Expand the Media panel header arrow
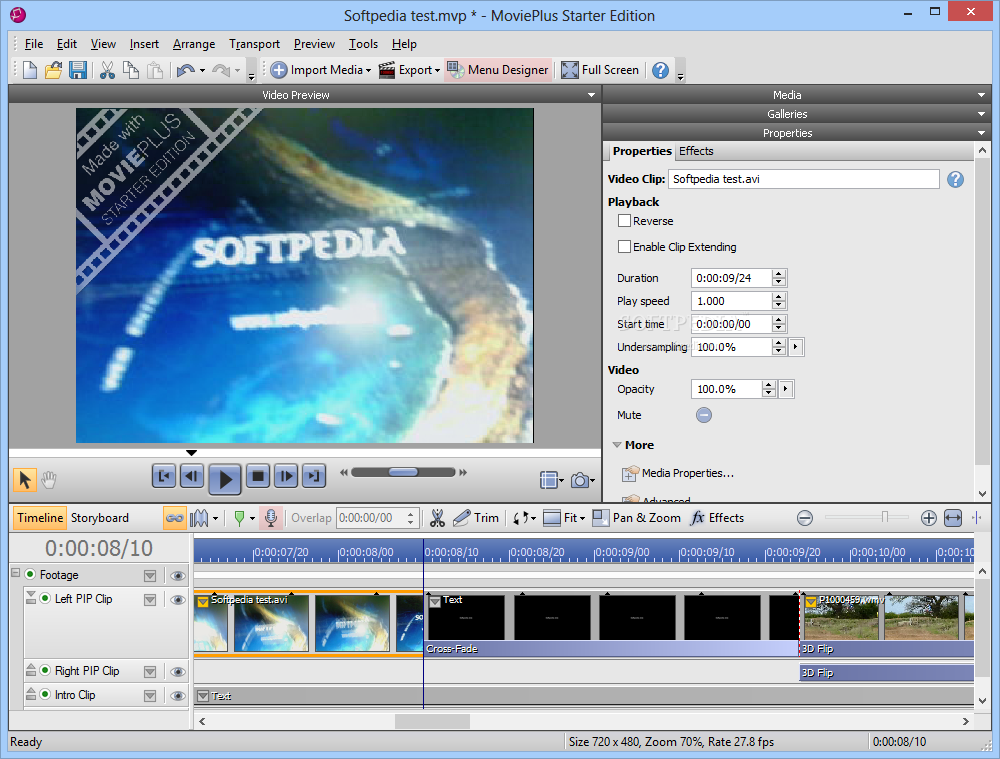 [x=982, y=95]
